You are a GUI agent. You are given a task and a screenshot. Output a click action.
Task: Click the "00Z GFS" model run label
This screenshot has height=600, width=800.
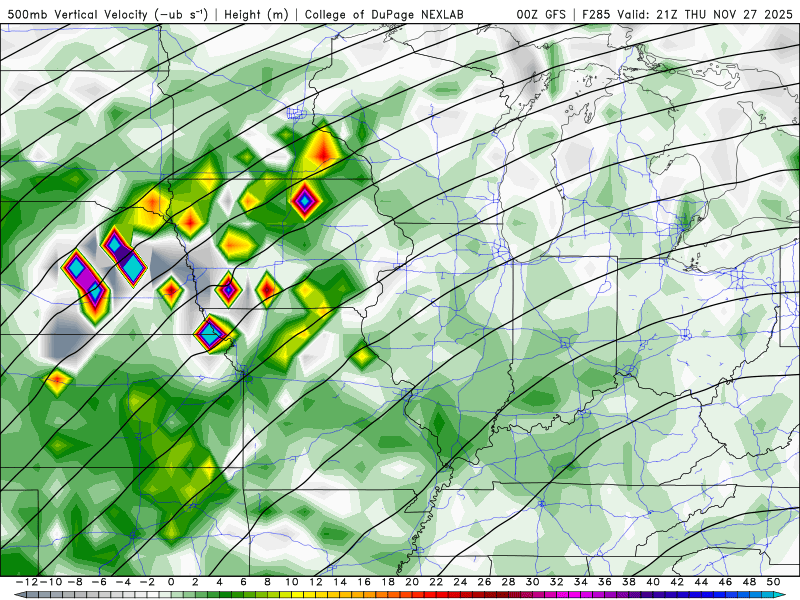tap(541, 14)
